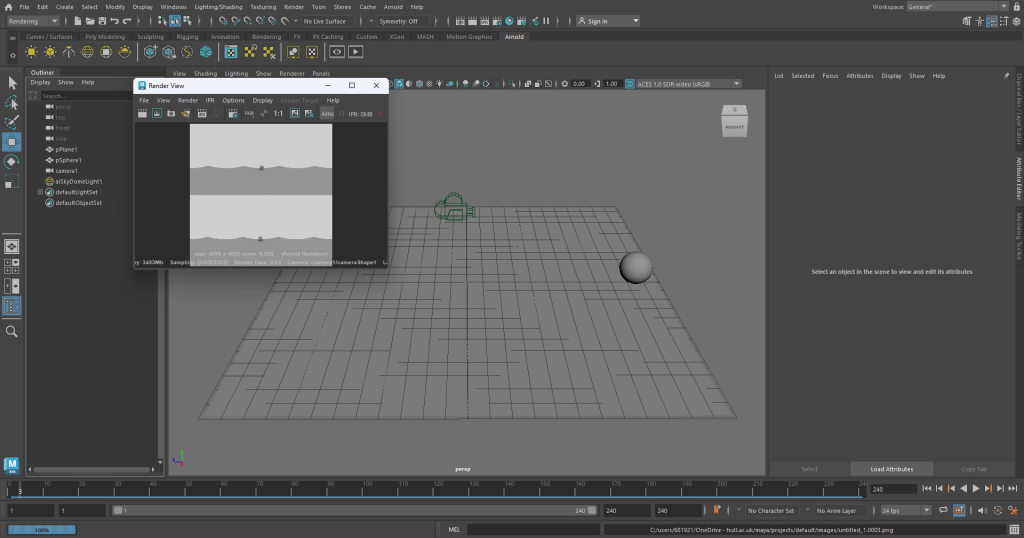The width and height of the screenshot is (1024, 538).
Task: Expand the defaultLightSet node in Outliner
Action: pyautogui.click(x=40, y=192)
